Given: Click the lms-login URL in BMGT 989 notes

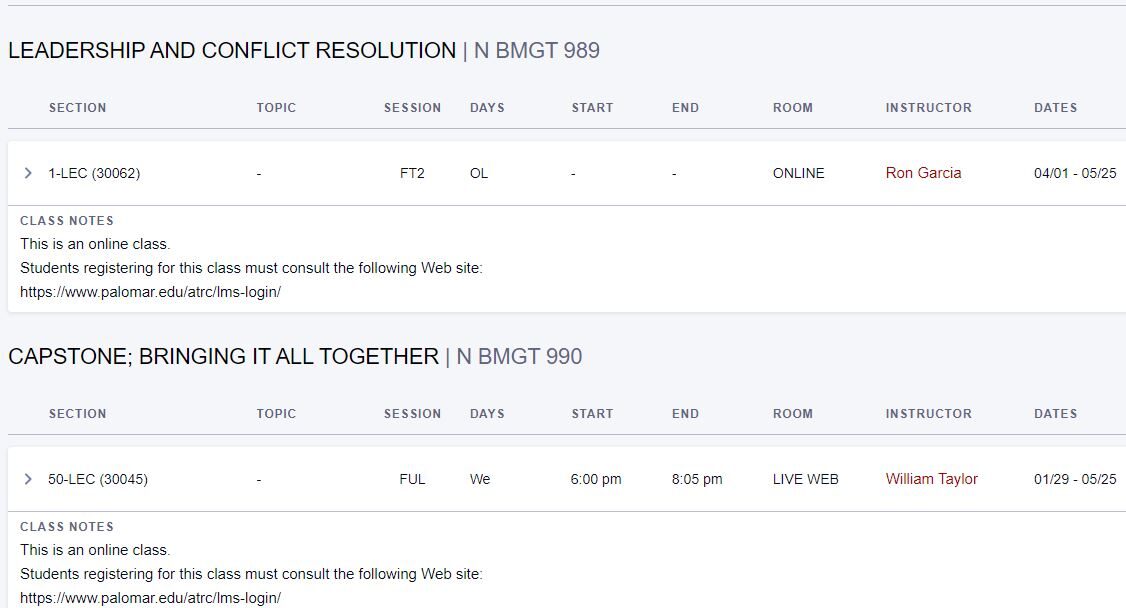Looking at the screenshot, I should (150, 292).
